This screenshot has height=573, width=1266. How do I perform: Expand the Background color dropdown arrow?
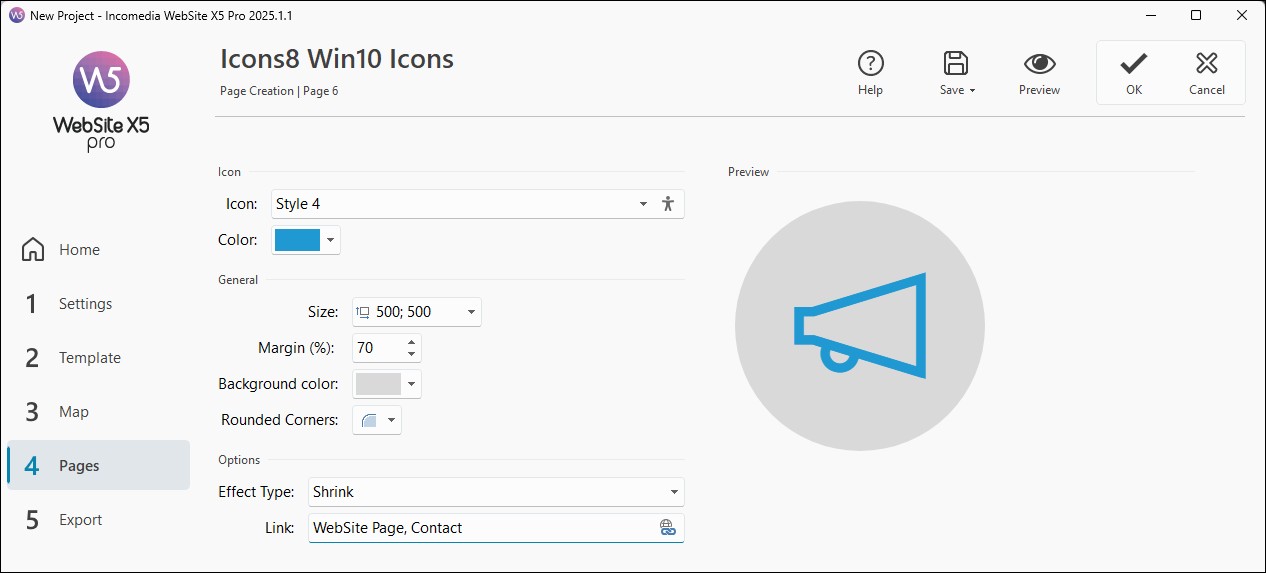(412, 384)
